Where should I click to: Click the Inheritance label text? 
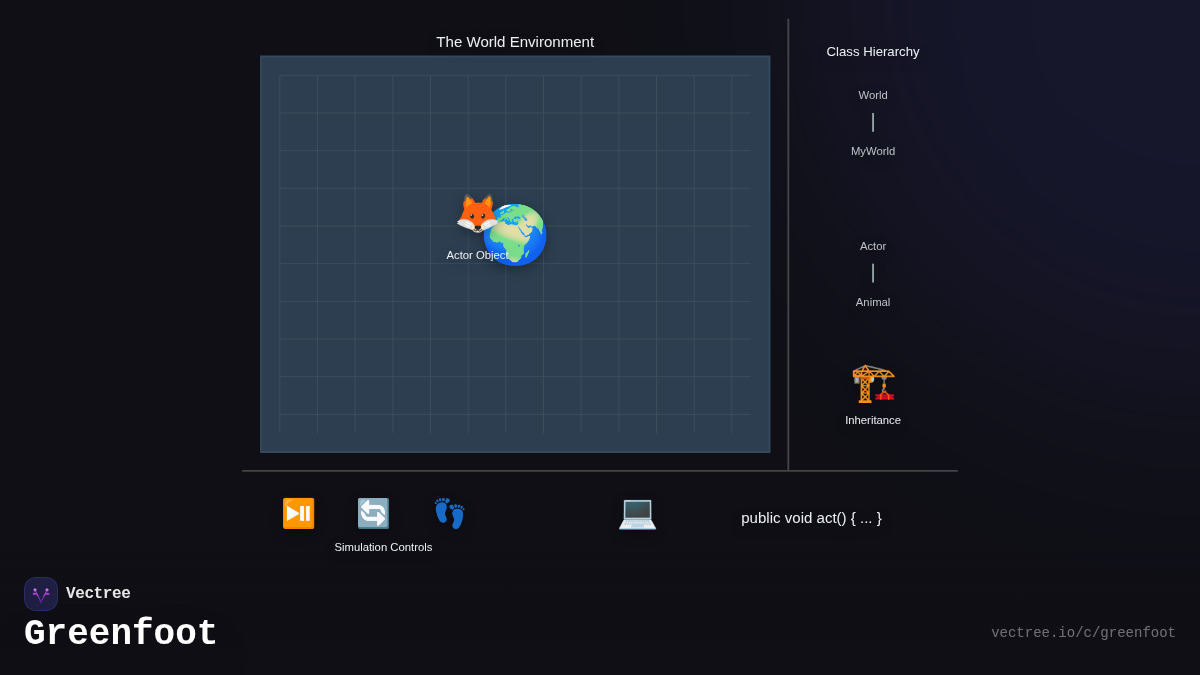tap(873, 420)
